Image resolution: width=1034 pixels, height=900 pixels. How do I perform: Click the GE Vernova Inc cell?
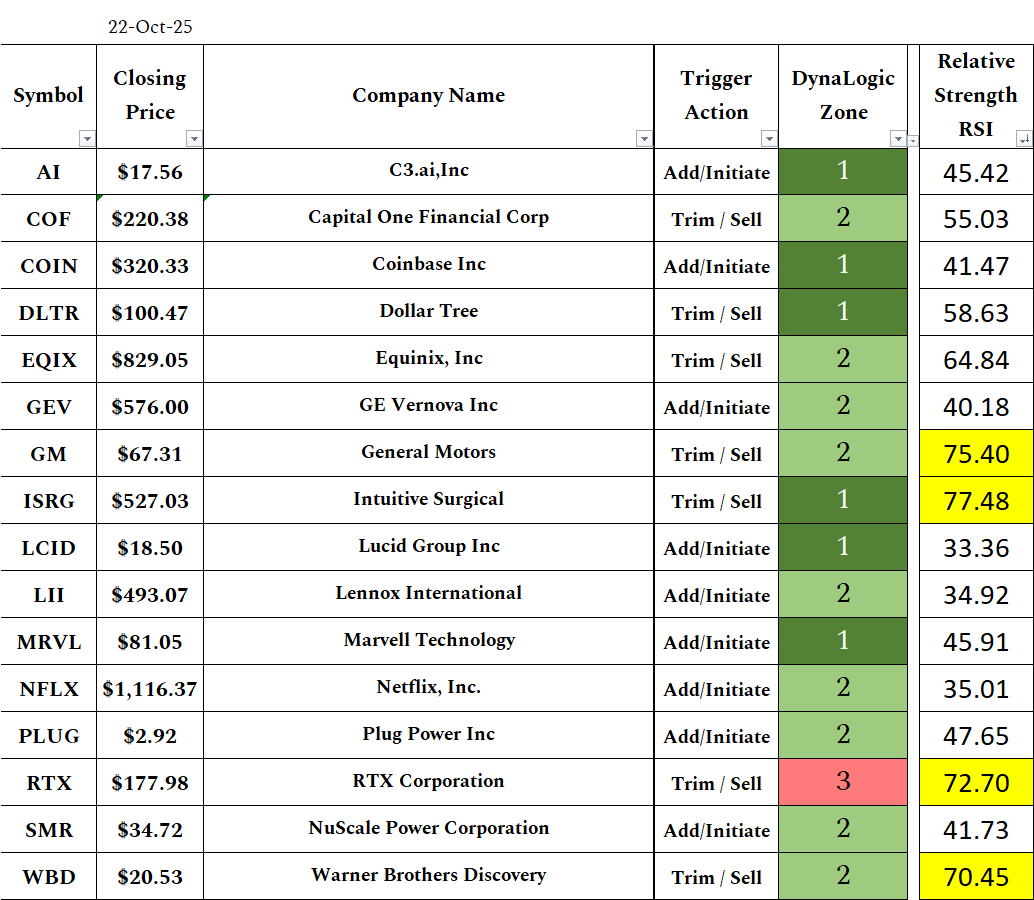[x=429, y=405]
